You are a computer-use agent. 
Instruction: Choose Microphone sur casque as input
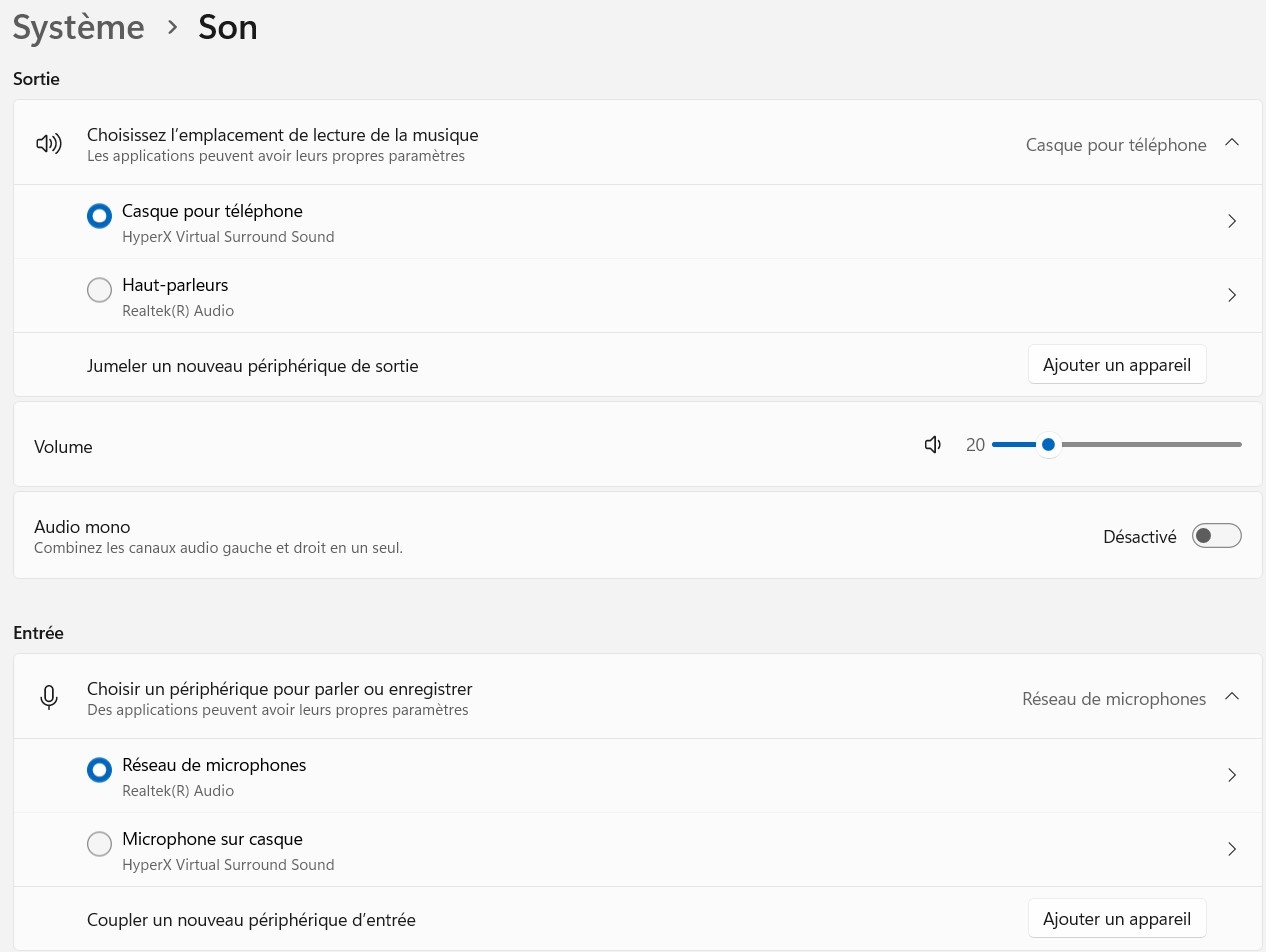coord(99,844)
